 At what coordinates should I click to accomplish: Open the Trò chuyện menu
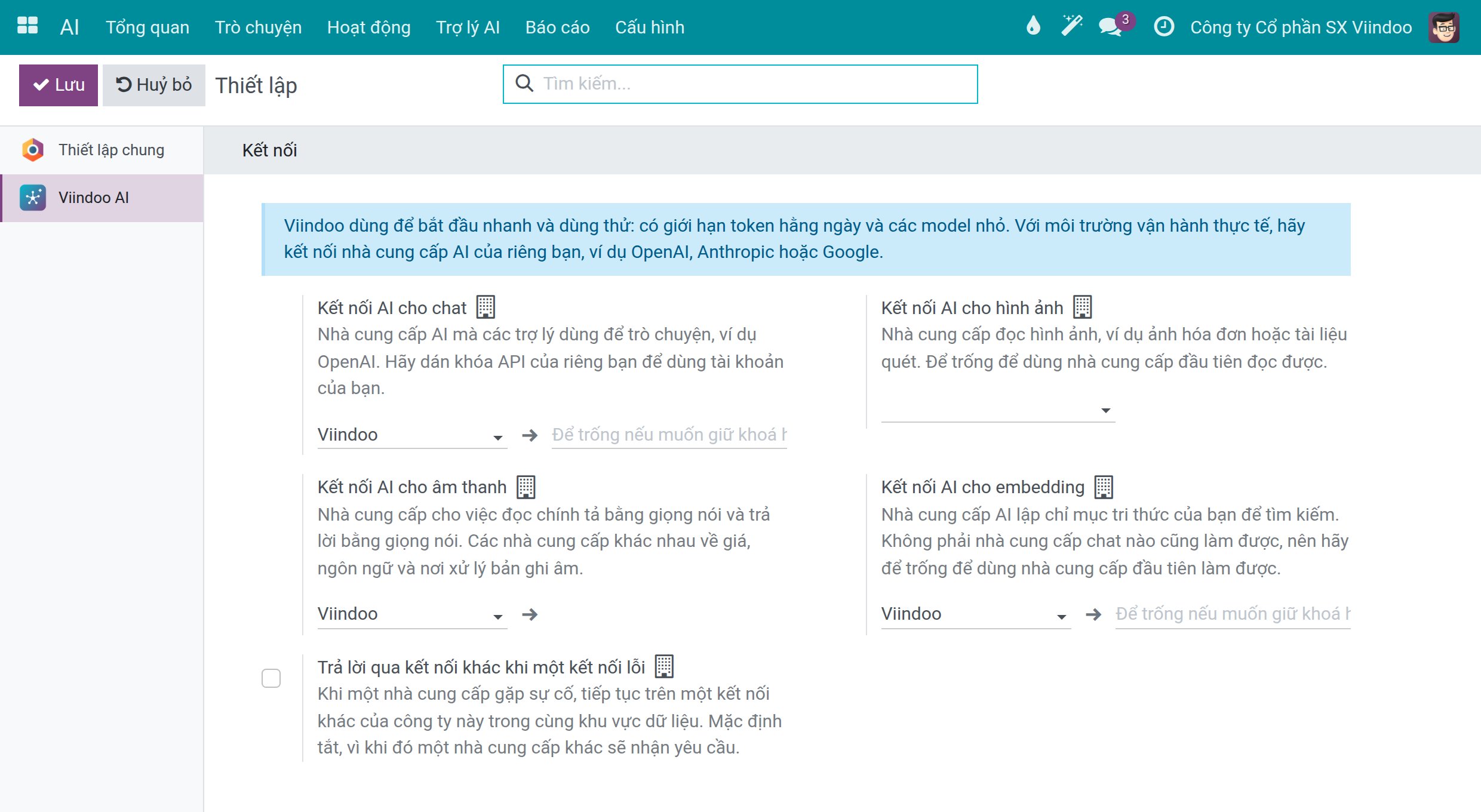pyautogui.click(x=258, y=27)
